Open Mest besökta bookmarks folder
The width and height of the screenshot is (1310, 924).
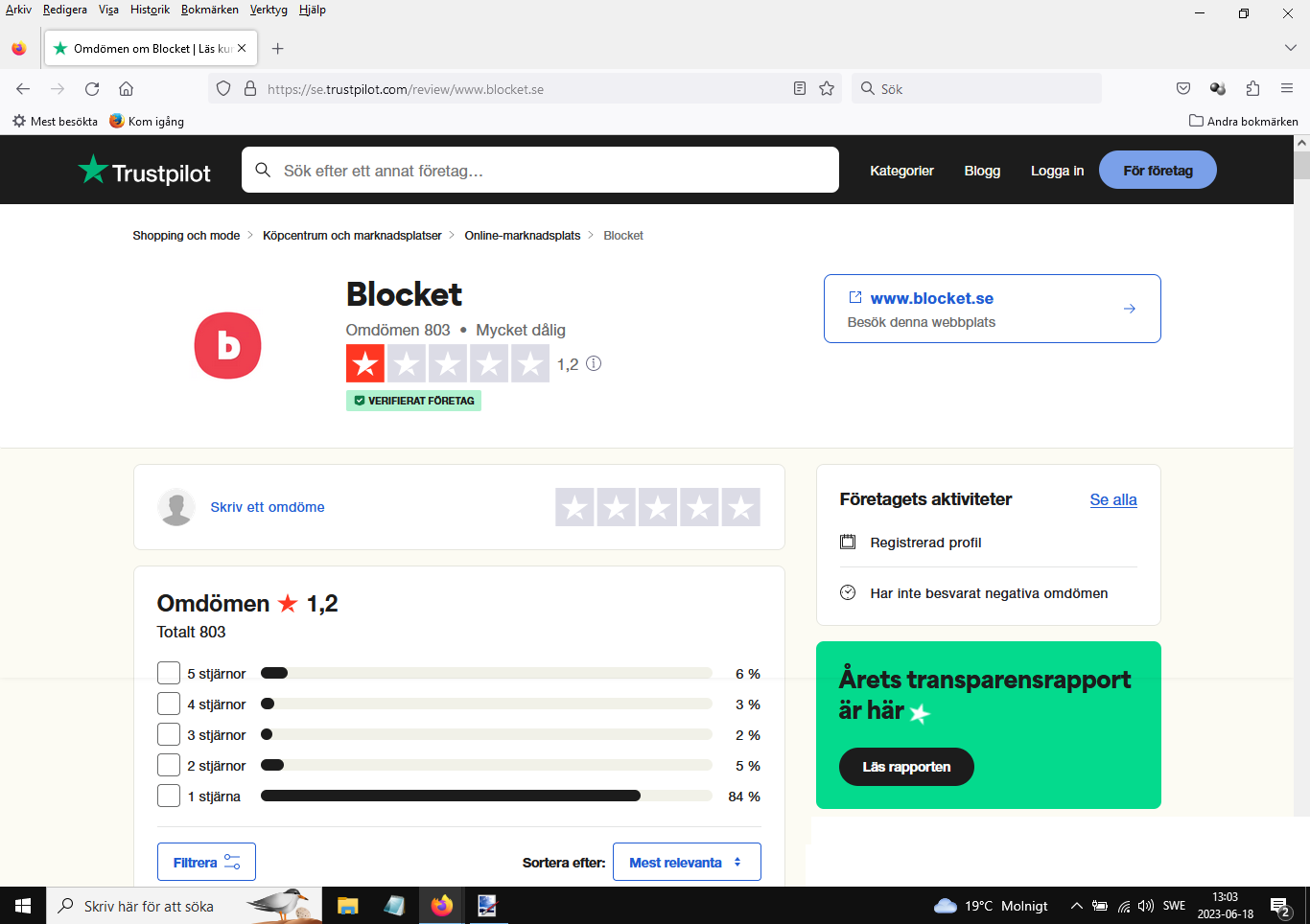pyautogui.click(x=55, y=121)
